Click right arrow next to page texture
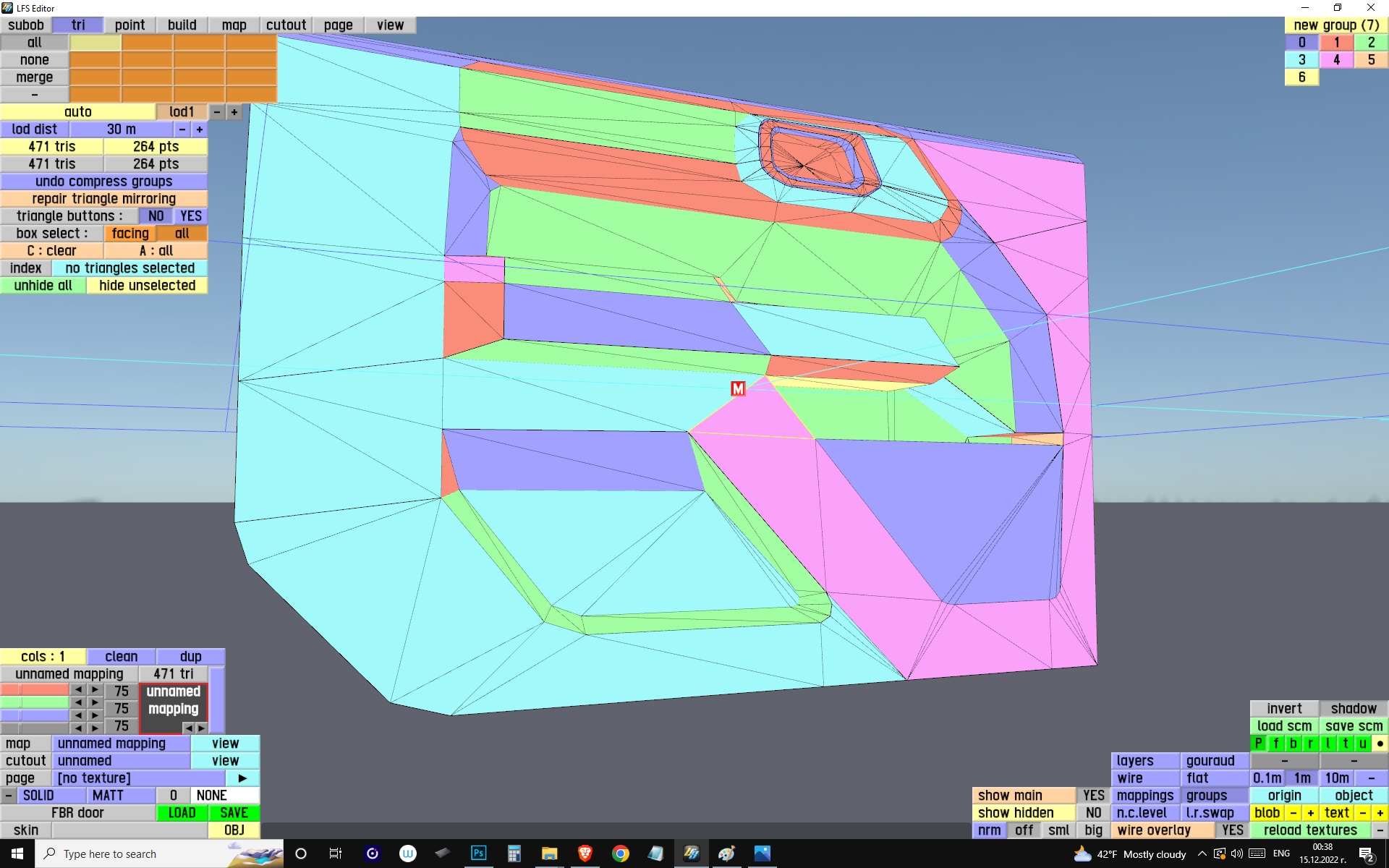The image size is (1389, 868). (x=242, y=778)
